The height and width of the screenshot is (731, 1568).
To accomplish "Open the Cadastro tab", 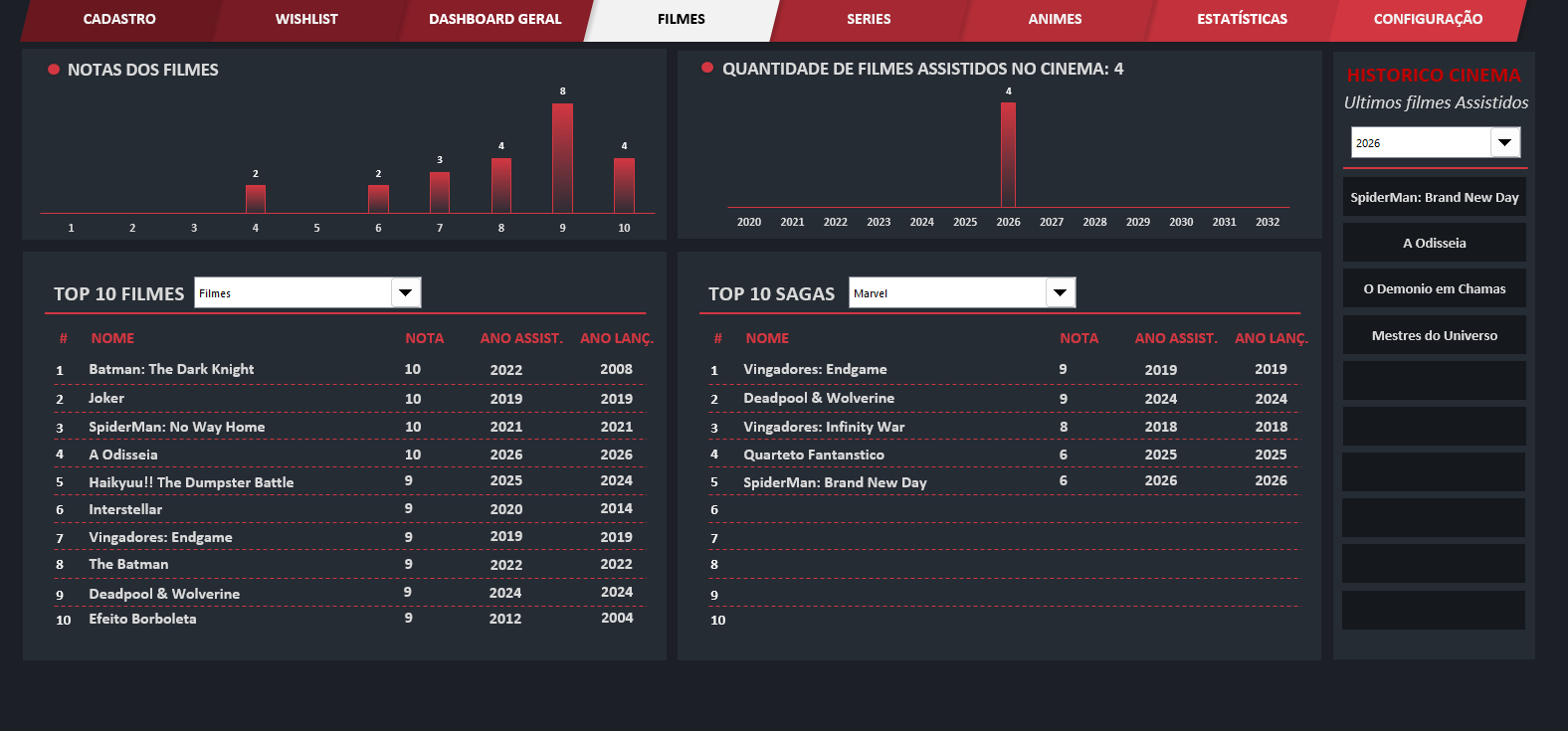I will point(119,19).
